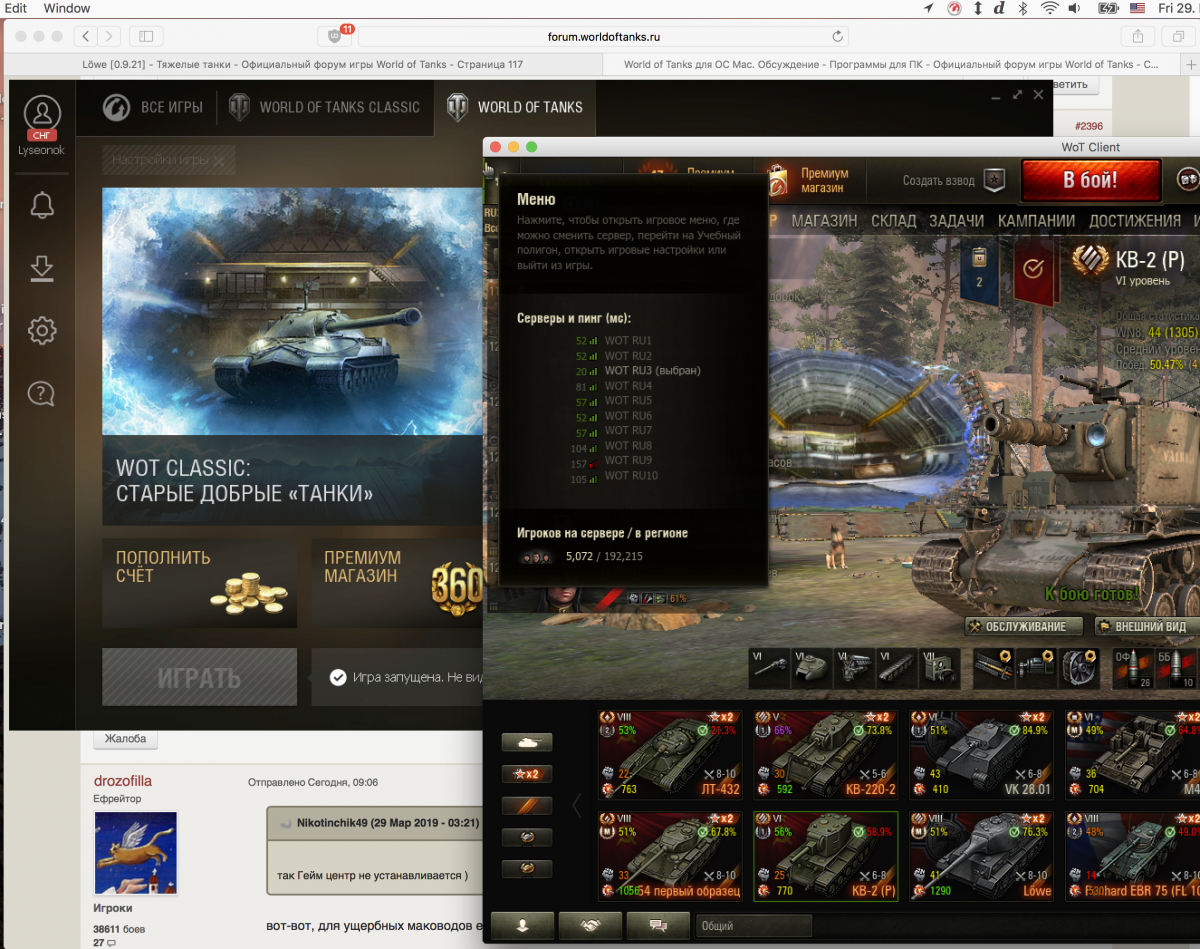The image size is (1200, 949).
Task: Toggle the silver emblem carousel filter
Action: click(x=527, y=836)
